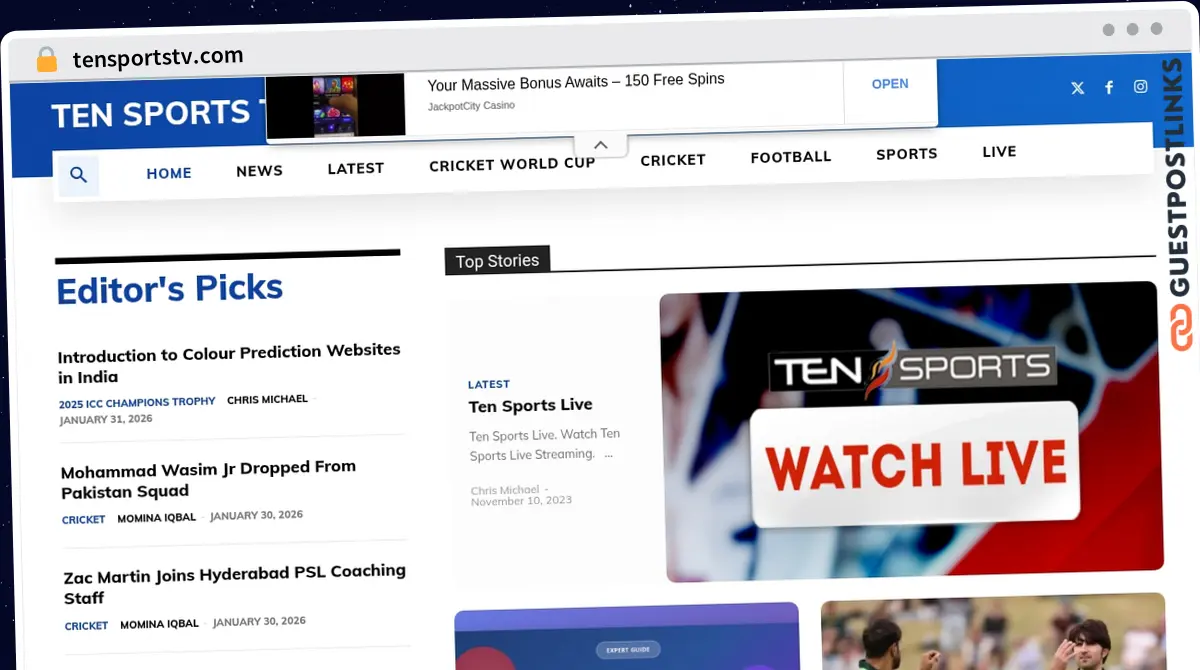Click the 2025 ICC CHAMPIONS TROPHY tag

coord(137,403)
